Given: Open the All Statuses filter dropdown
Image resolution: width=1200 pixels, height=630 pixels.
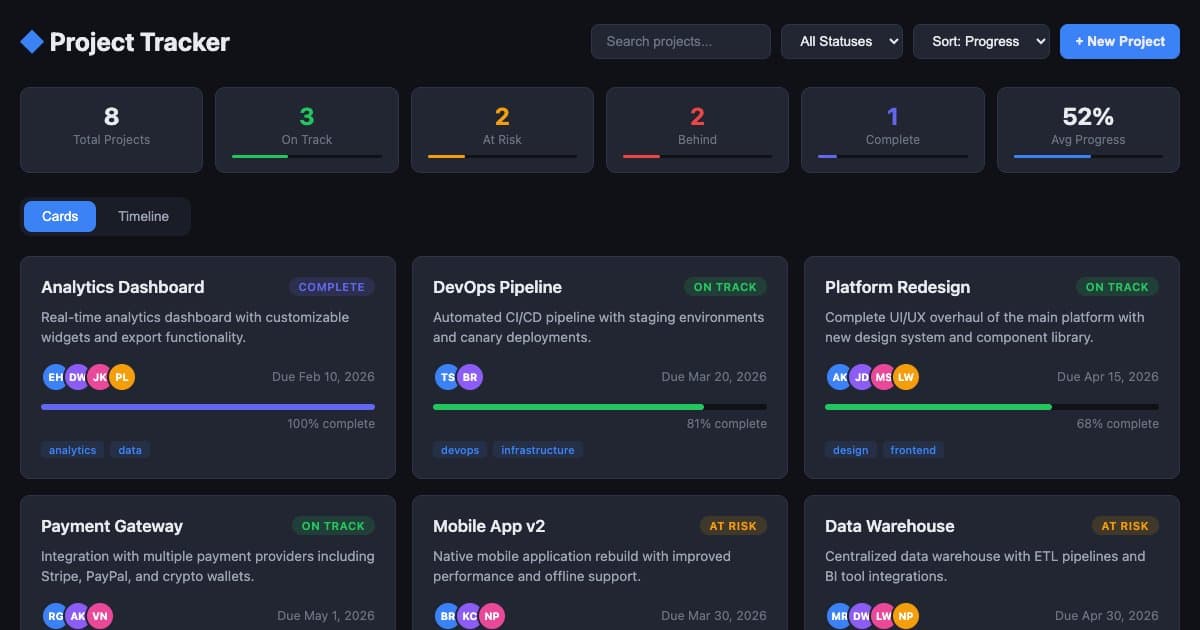Looking at the screenshot, I should coord(842,41).
